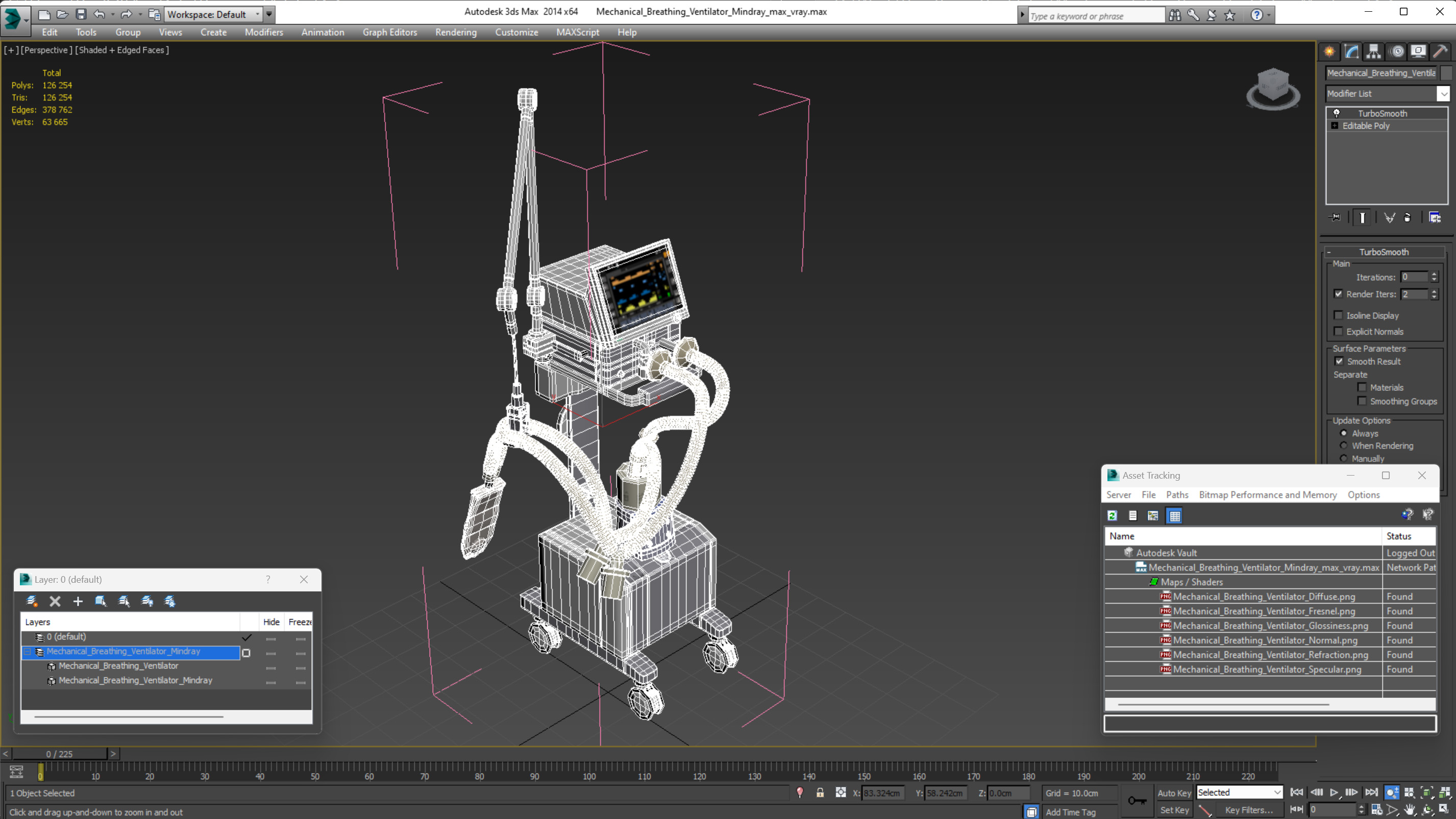Image resolution: width=1456 pixels, height=819 pixels.
Task: Select the When Rendering update option
Action: pos(1344,445)
